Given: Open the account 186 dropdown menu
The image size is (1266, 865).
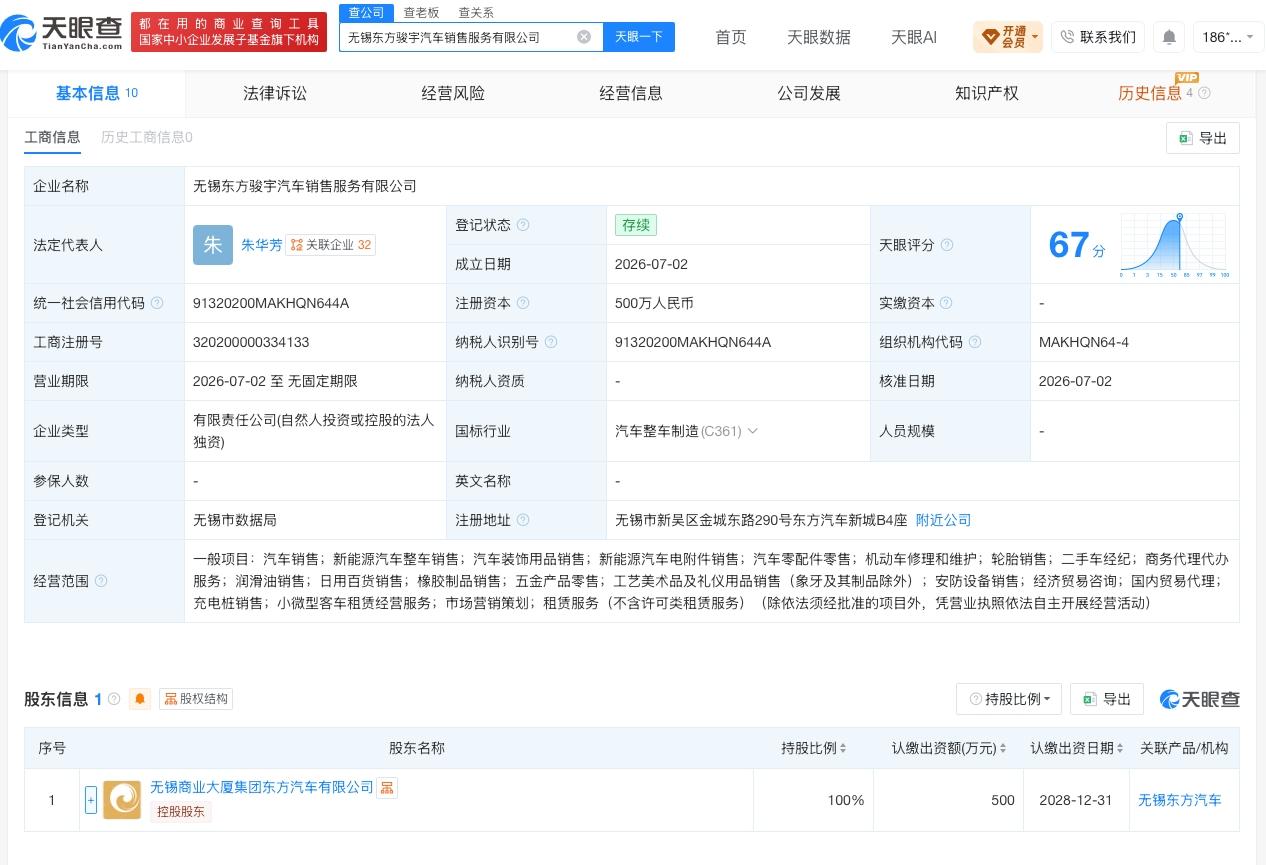Looking at the screenshot, I should coord(1229,37).
